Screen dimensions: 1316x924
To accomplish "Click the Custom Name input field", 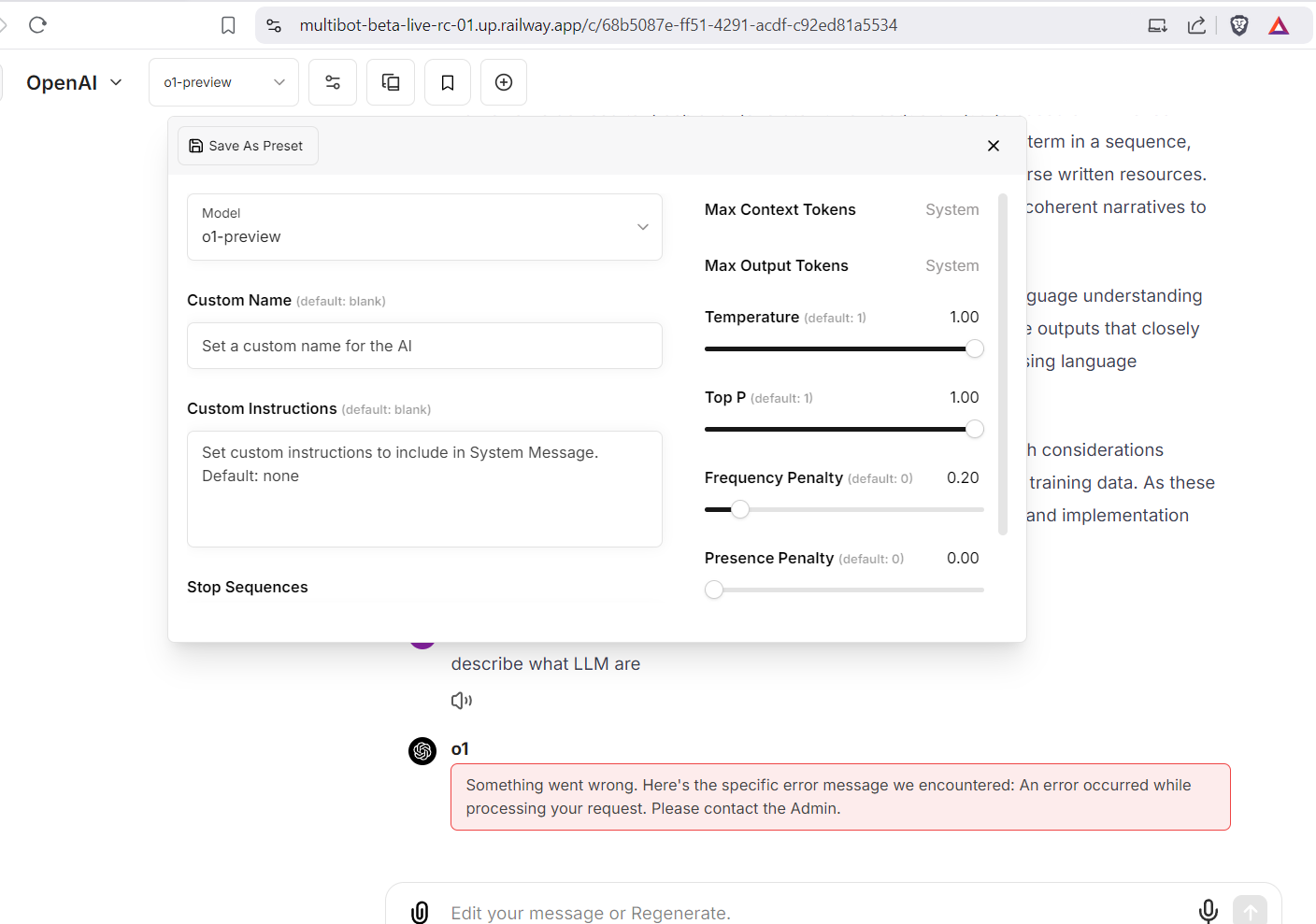I will coord(424,346).
